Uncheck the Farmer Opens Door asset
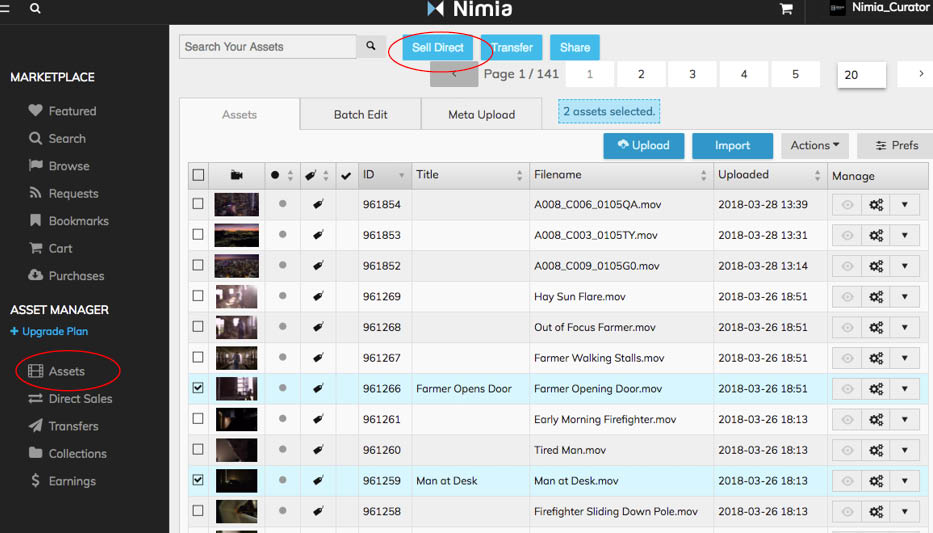The width and height of the screenshot is (933, 533). [x=198, y=388]
